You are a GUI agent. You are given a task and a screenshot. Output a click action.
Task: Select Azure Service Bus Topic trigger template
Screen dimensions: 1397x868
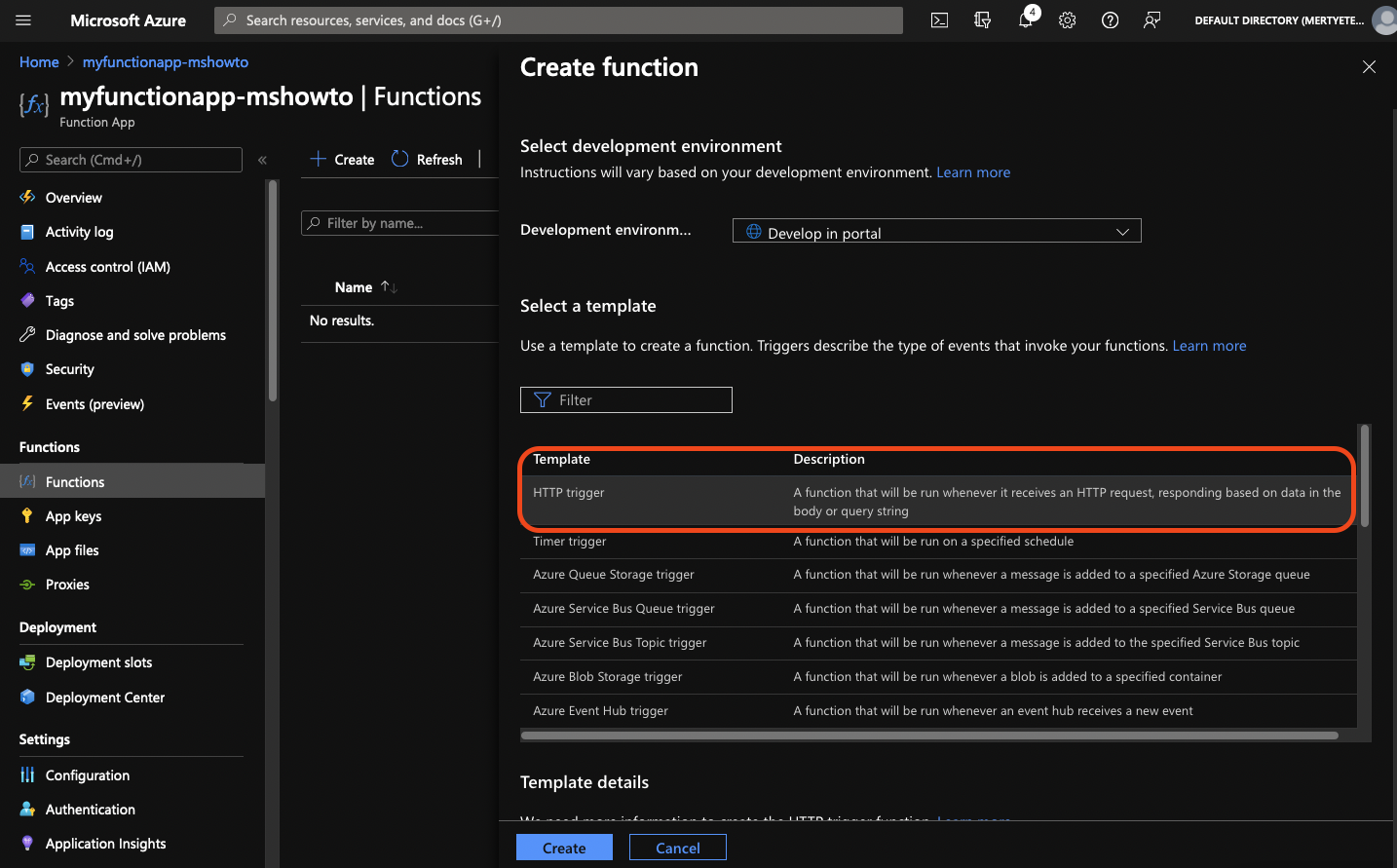(x=938, y=643)
